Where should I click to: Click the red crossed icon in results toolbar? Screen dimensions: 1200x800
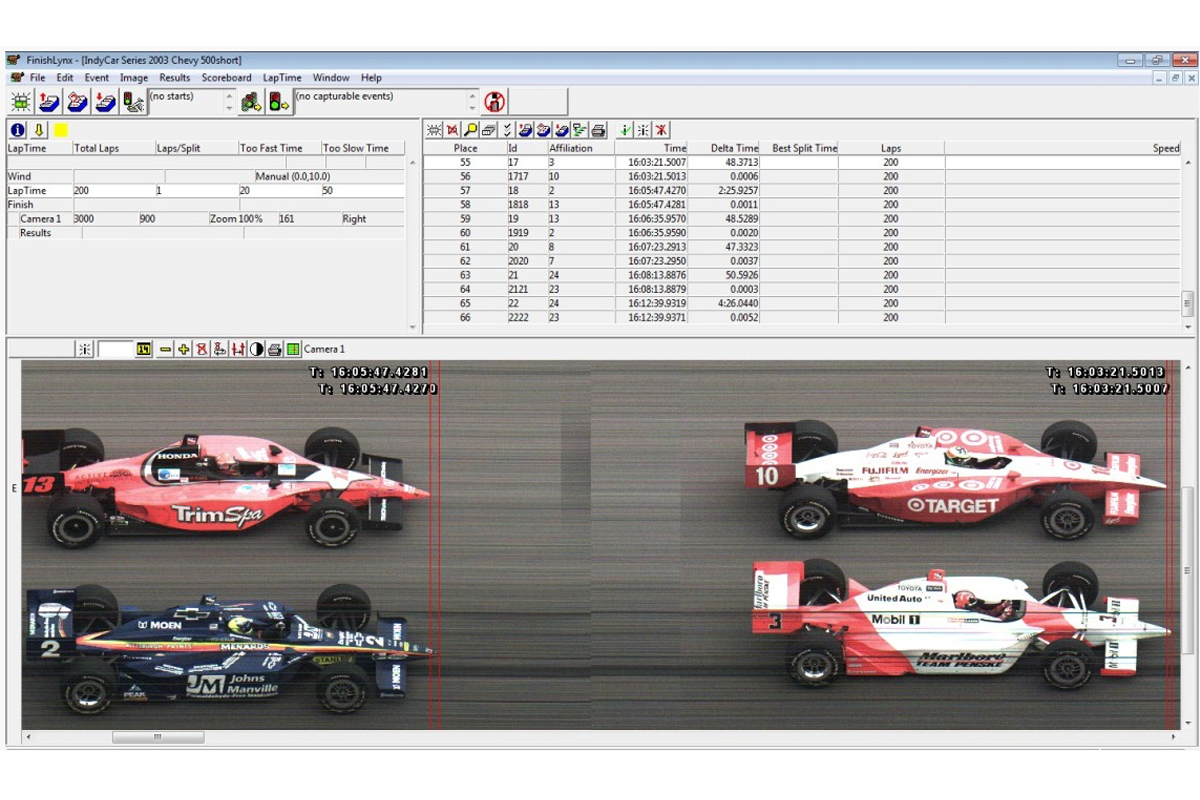coord(453,130)
